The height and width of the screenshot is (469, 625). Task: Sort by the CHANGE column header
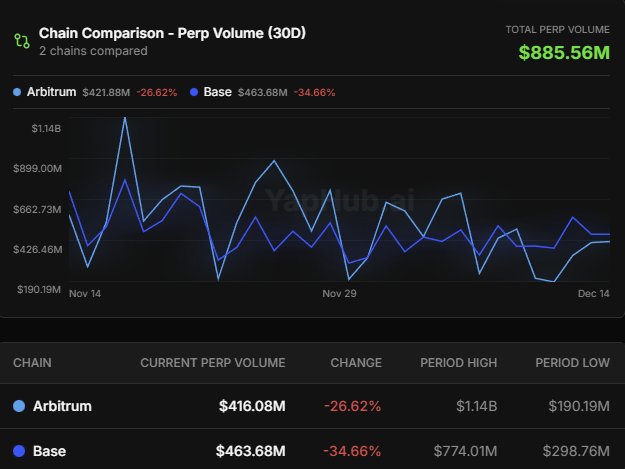tap(356, 363)
